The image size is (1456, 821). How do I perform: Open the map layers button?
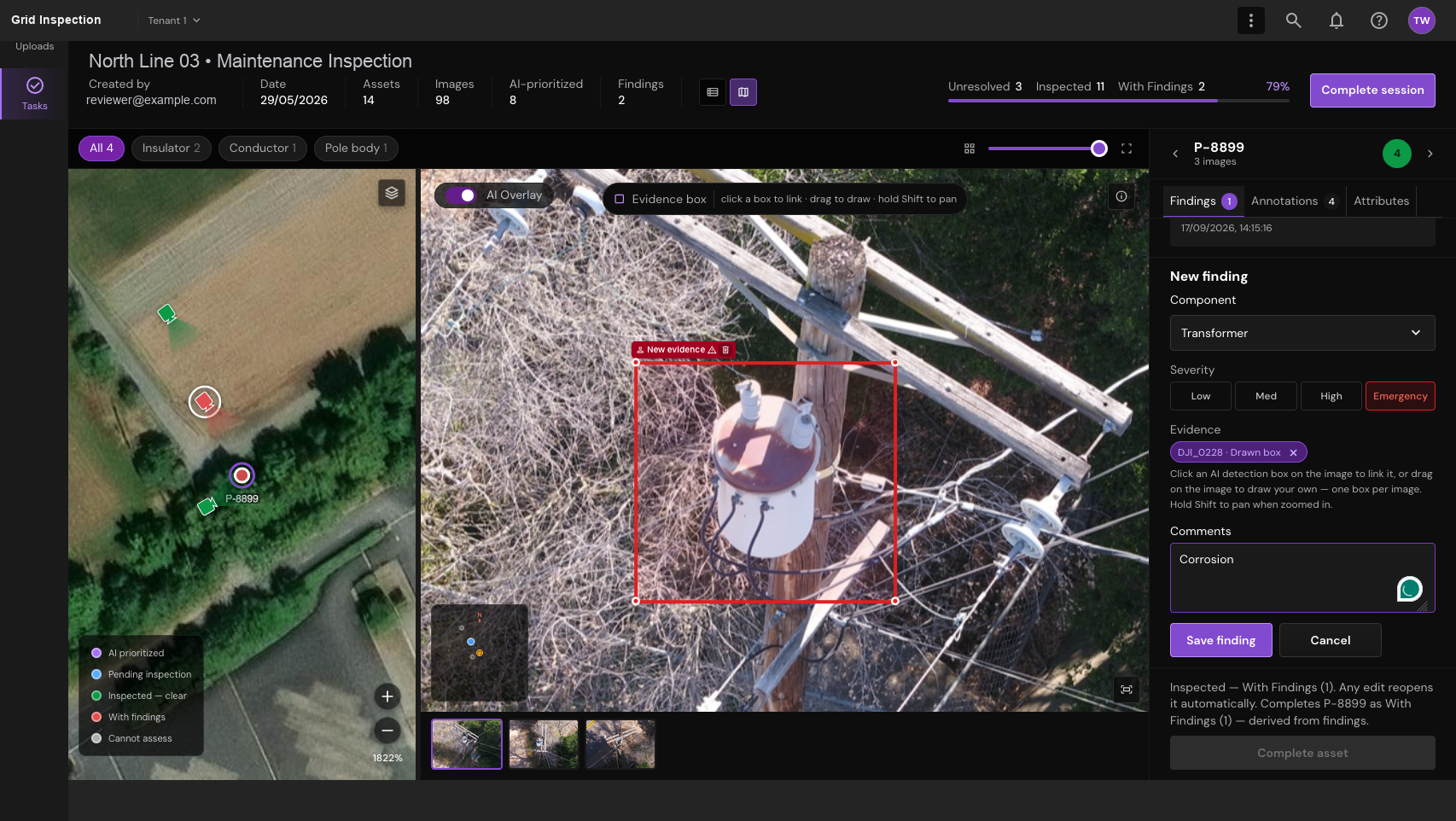click(392, 193)
